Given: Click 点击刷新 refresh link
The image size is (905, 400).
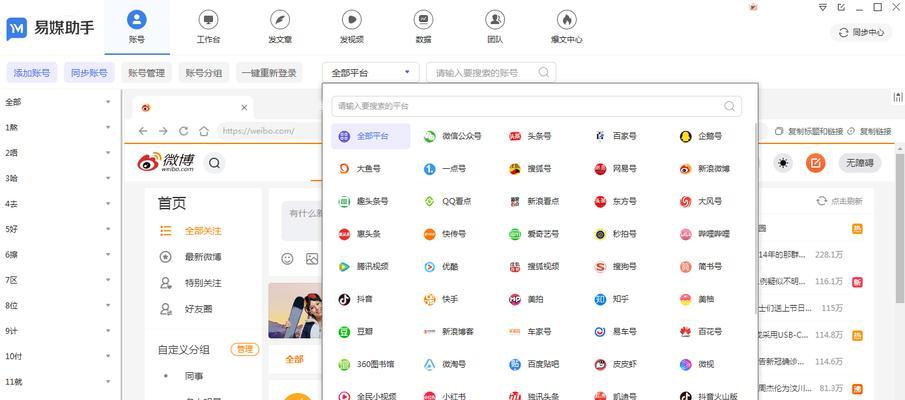Looking at the screenshot, I should pyautogui.click(x=840, y=201).
